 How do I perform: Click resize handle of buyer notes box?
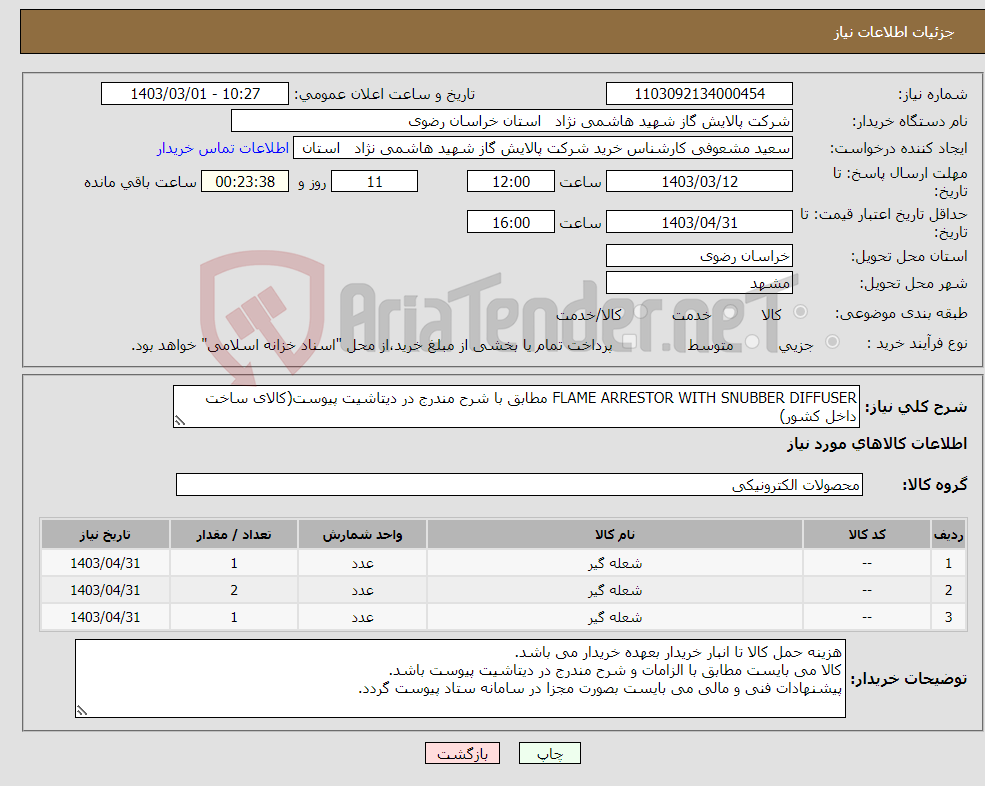coord(82,711)
